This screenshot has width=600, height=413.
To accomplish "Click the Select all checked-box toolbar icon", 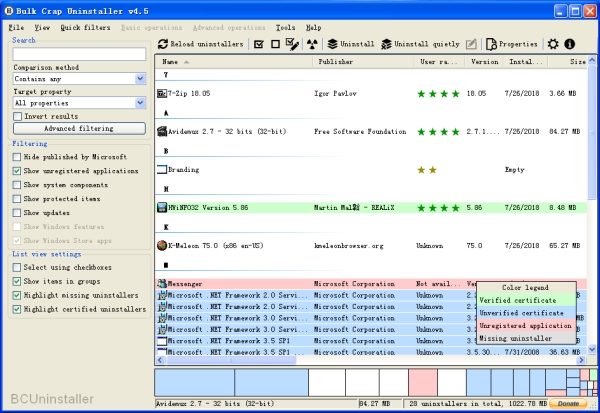I will 259,44.
